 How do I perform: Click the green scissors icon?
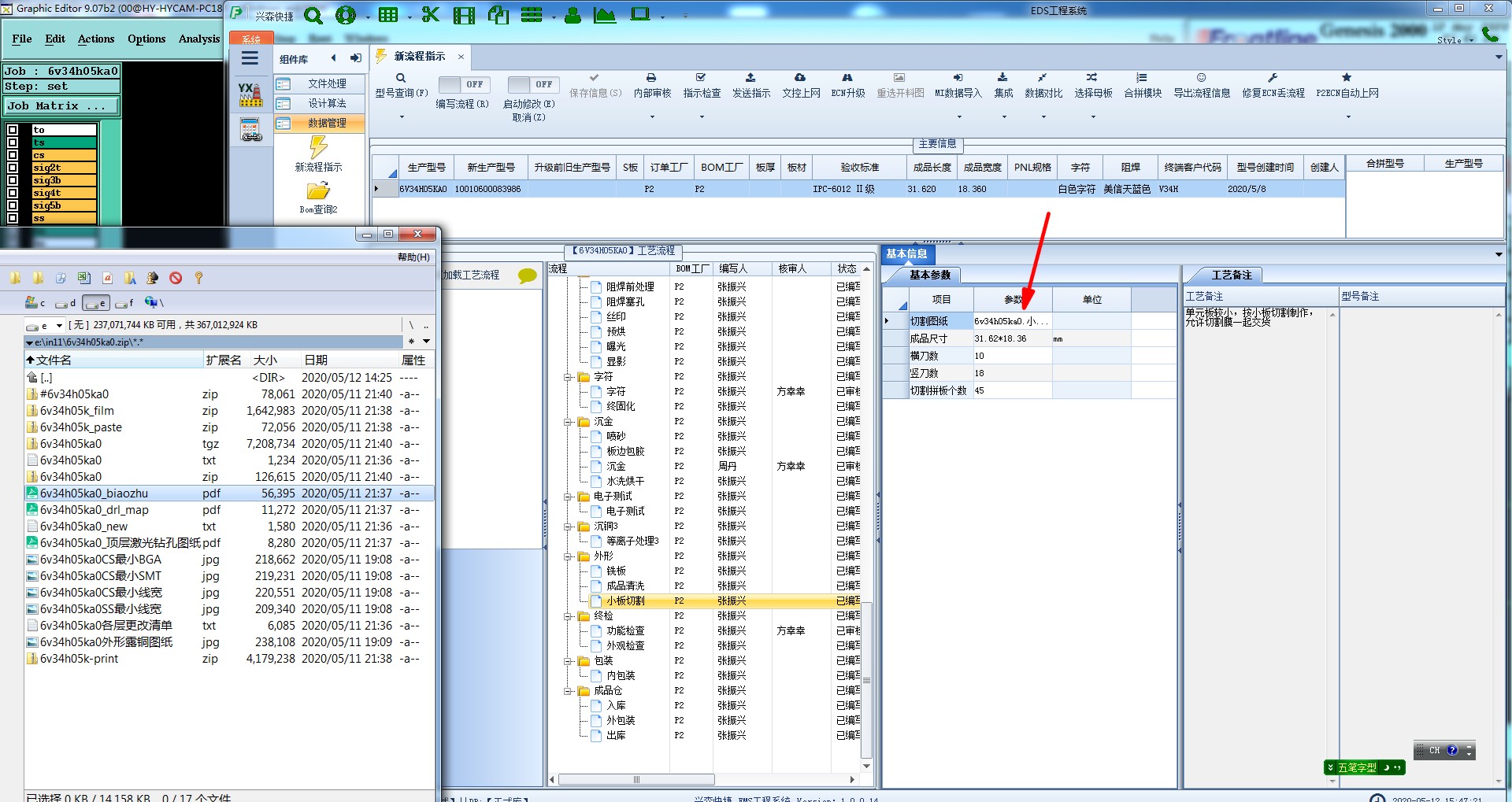pyautogui.click(x=431, y=15)
